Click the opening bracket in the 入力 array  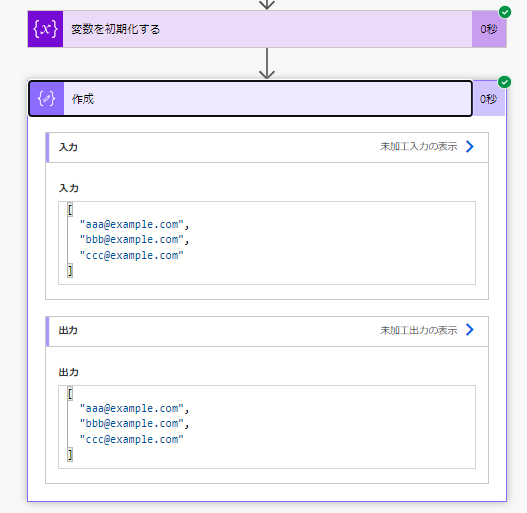70,210
